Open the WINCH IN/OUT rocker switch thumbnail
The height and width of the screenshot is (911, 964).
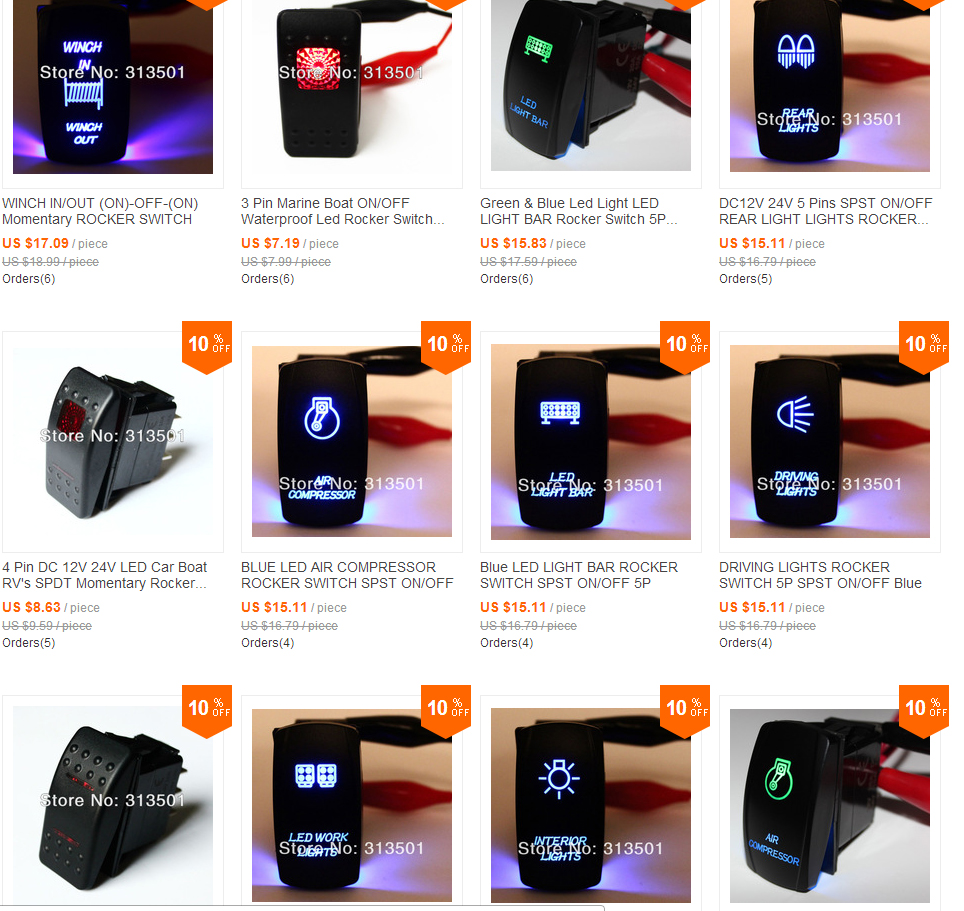(113, 87)
